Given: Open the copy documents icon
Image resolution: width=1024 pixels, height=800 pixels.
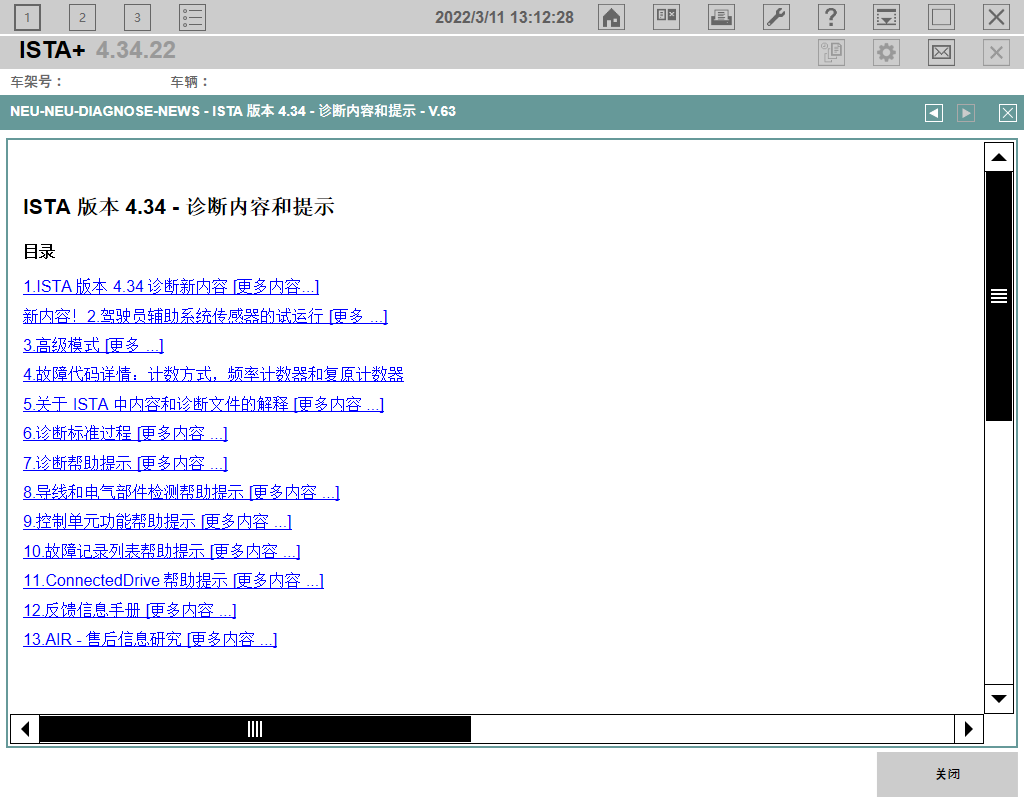Looking at the screenshot, I should click(831, 53).
